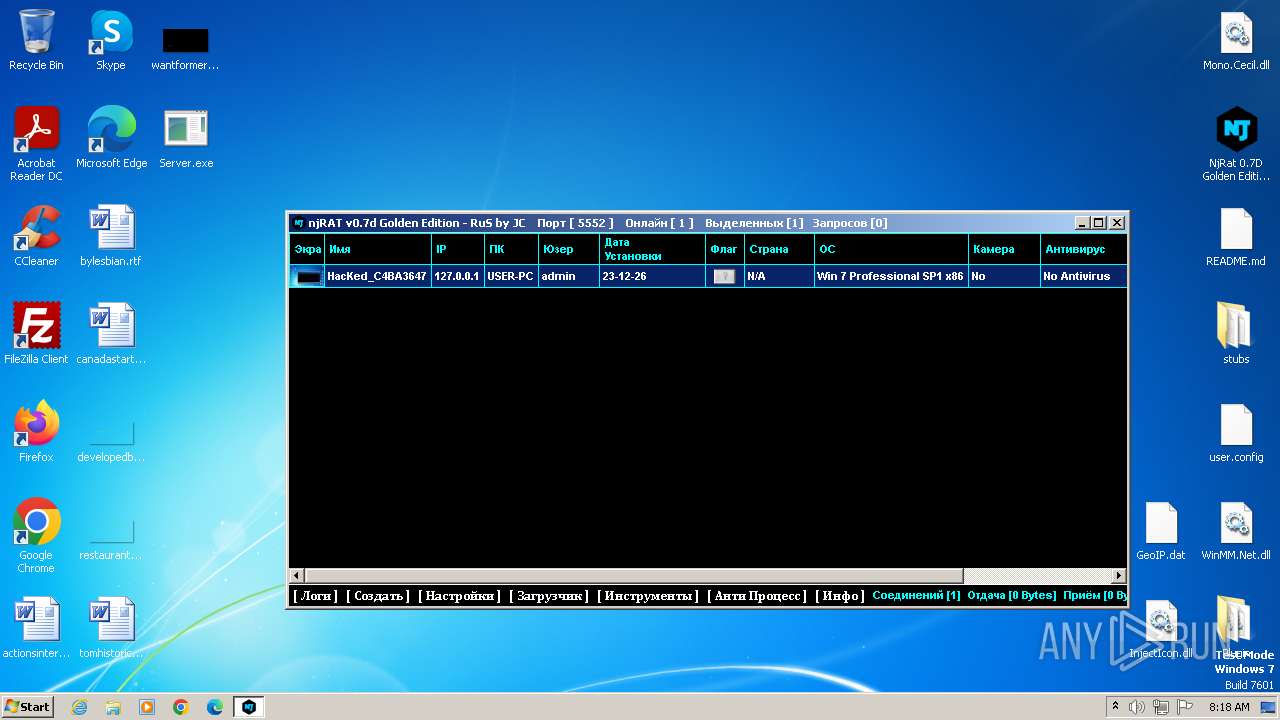
Task: Open the Инфо menu item
Action: [x=840, y=595]
